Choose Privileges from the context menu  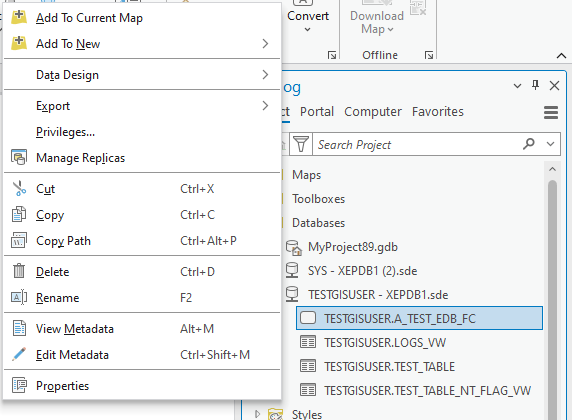(x=65, y=132)
